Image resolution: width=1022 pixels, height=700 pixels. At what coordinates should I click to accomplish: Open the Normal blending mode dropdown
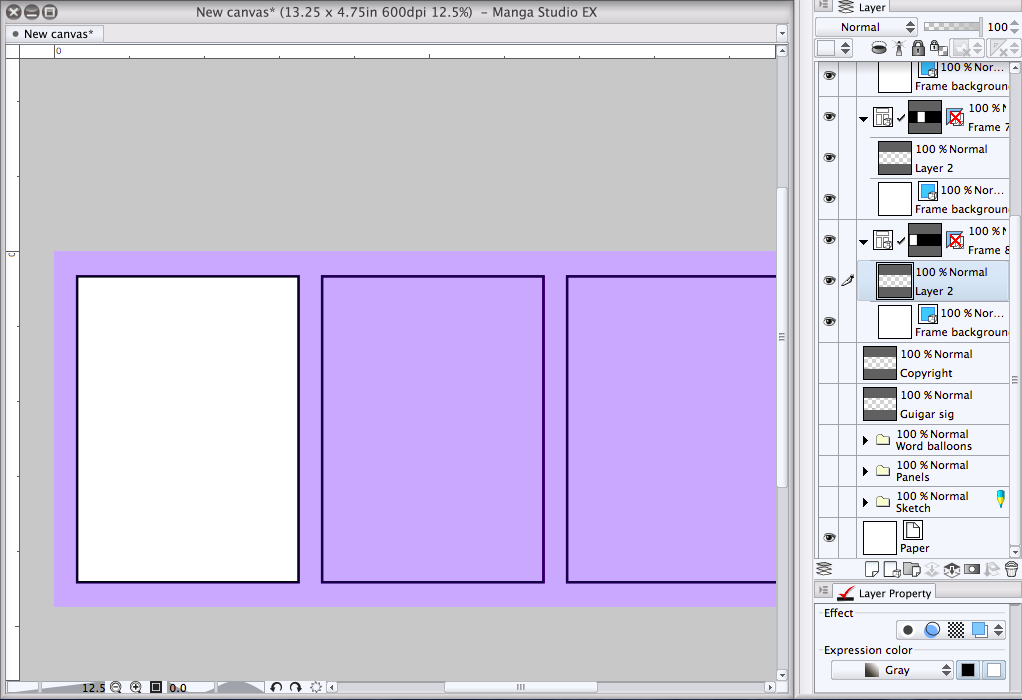(866, 27)
